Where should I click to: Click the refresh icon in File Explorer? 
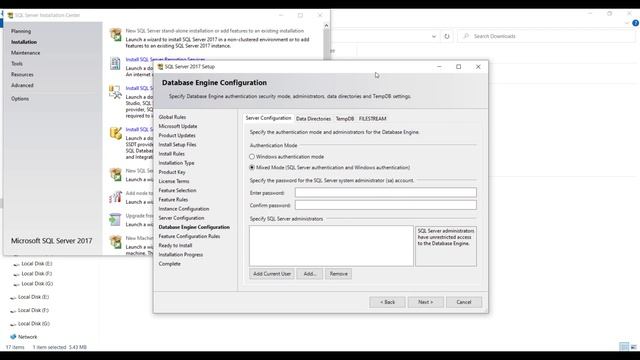click(x=447, y=36)
